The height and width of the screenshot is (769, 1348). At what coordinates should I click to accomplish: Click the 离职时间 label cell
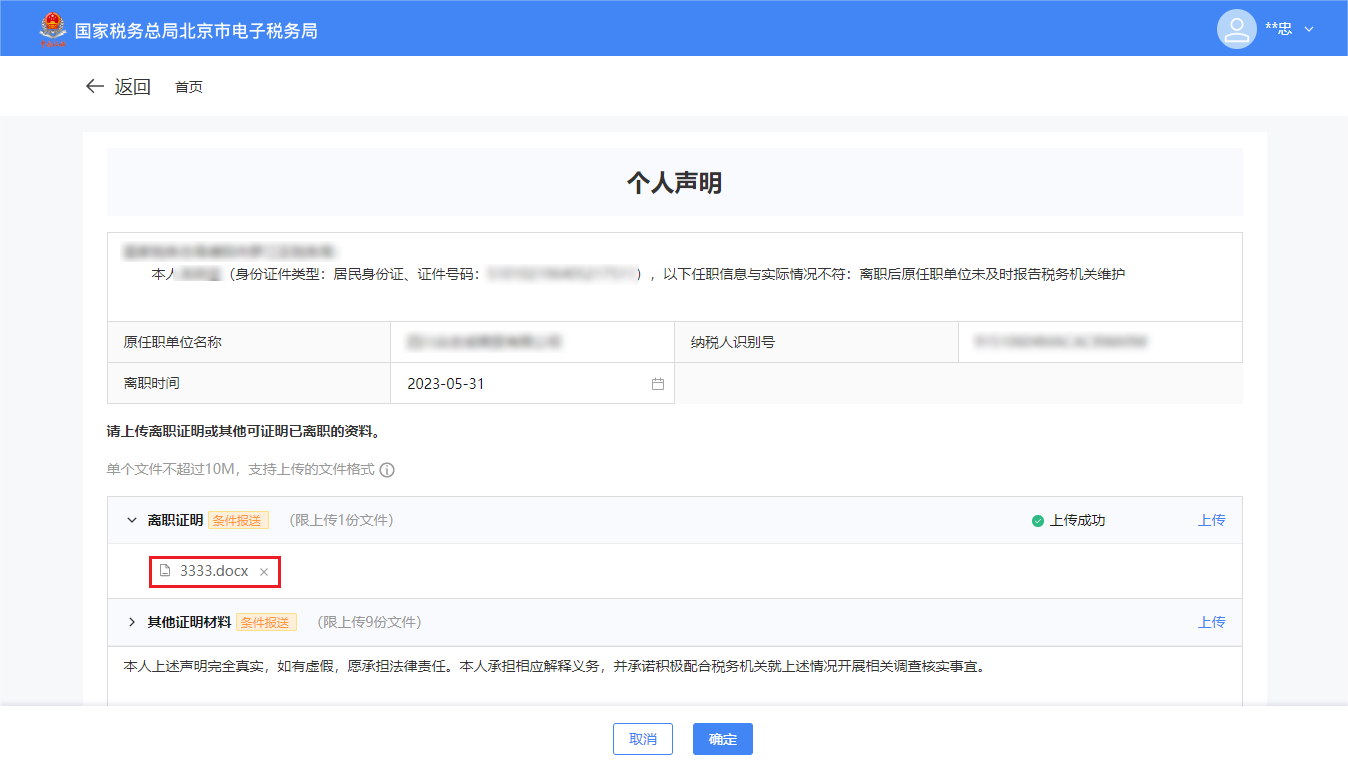(249, 383)
